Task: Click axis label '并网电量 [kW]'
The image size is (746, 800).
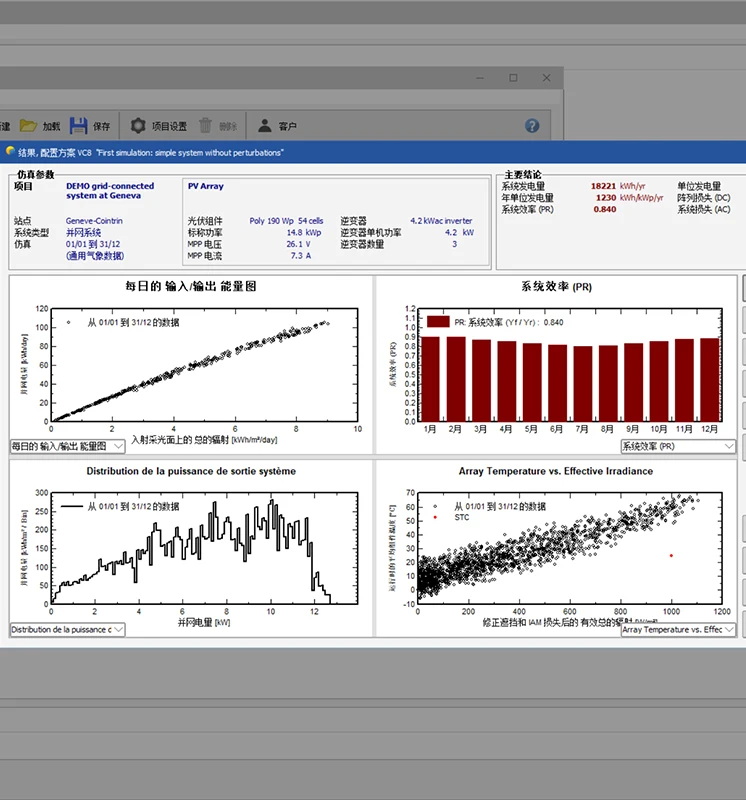Action: (204, 622)
